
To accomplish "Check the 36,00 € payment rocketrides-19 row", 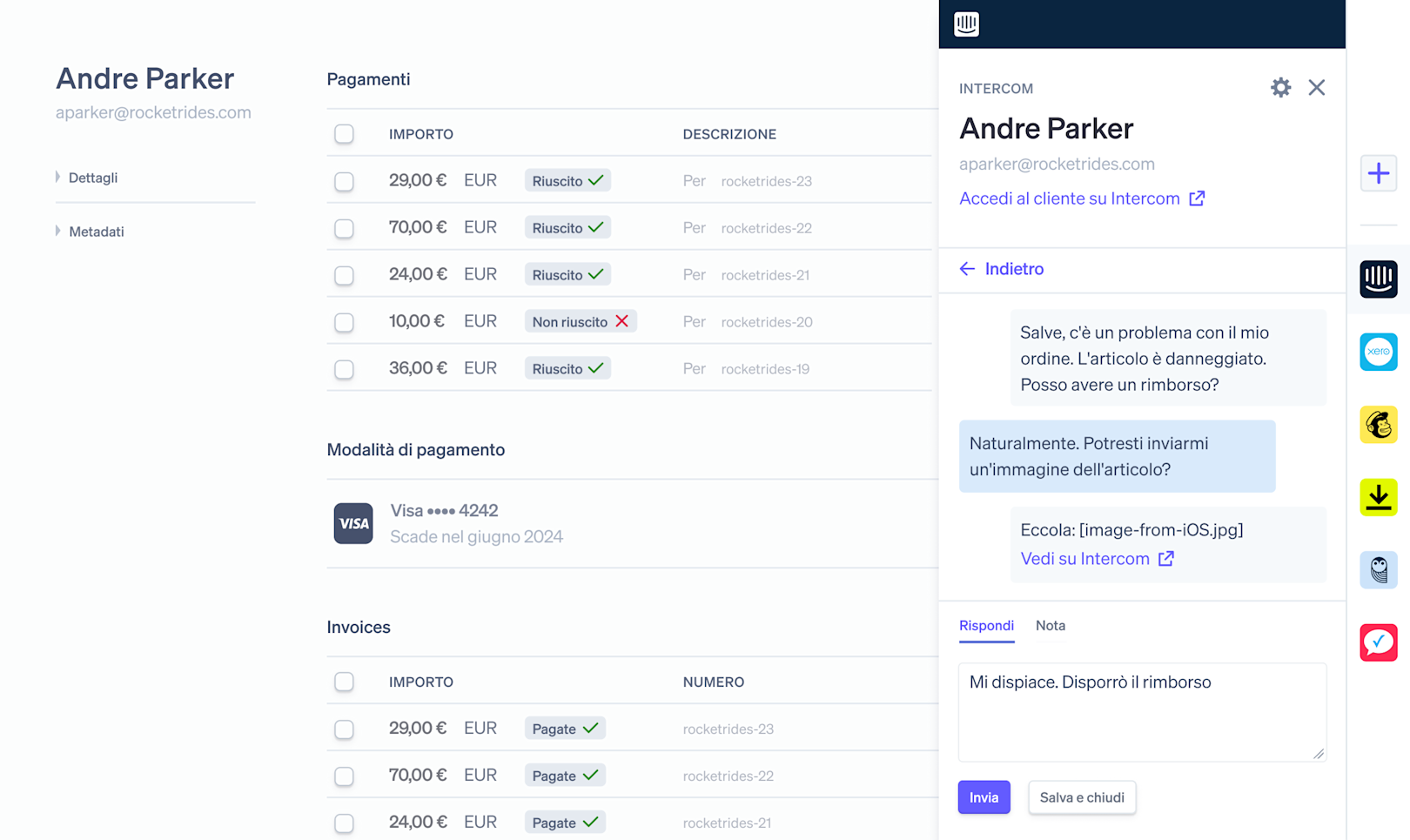I will tap(344, 369).
